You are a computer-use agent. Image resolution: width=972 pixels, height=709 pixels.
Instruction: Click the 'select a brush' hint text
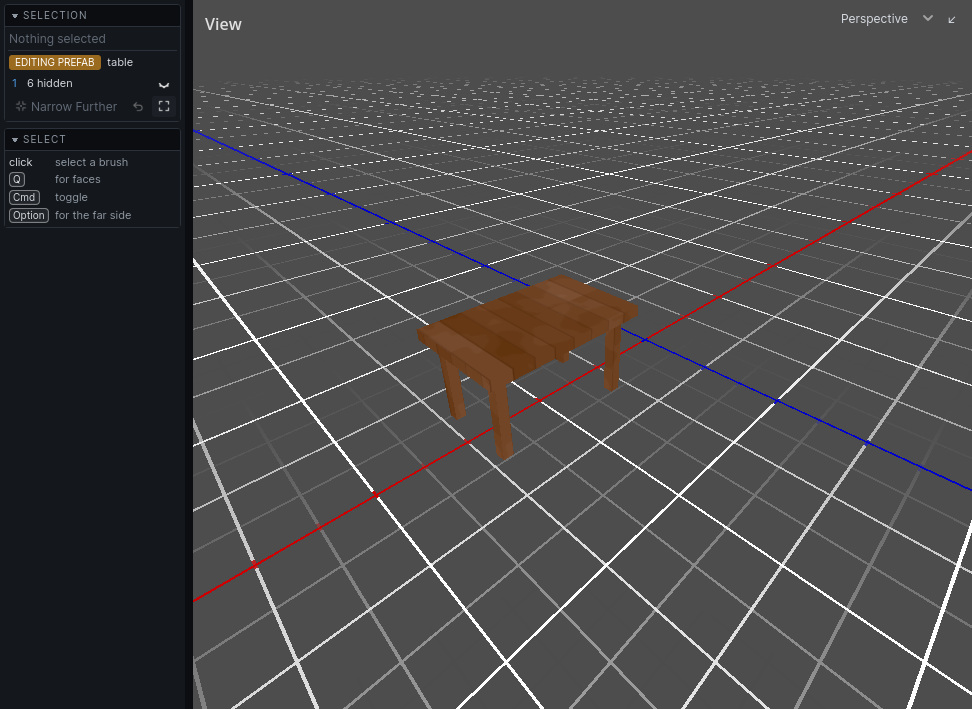coord(91,162)
